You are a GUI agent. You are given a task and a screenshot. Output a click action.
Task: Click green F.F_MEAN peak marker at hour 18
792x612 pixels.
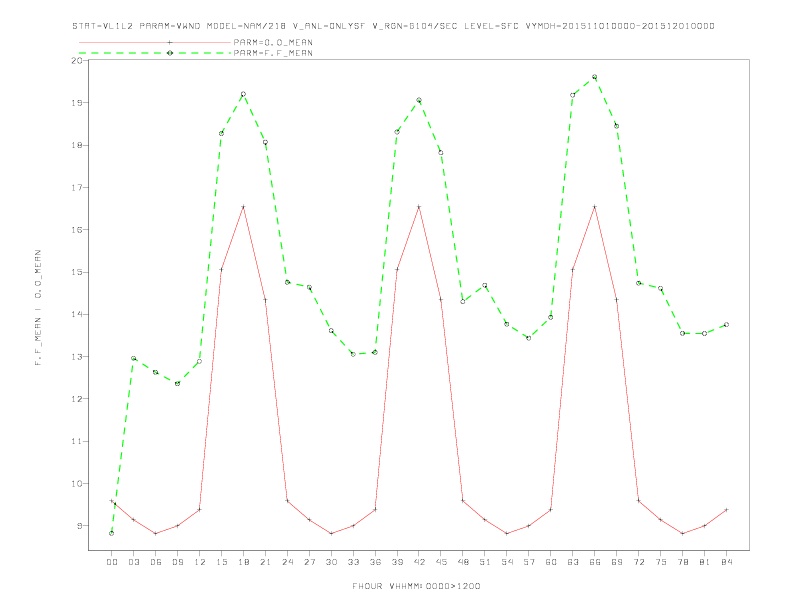pos(243,94)
